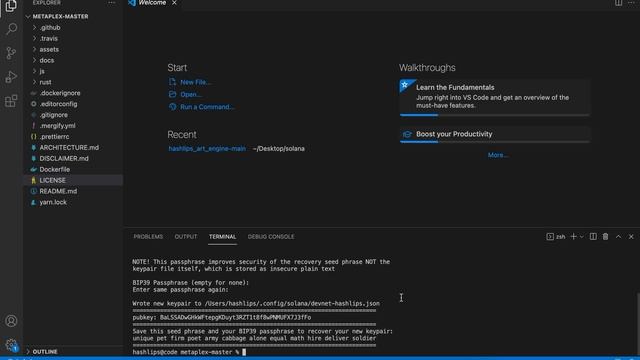The height and width of the screenshot is (360, 640).
Task: Open Learn the Fundamentals walkthrough
Action: (495, 97)
